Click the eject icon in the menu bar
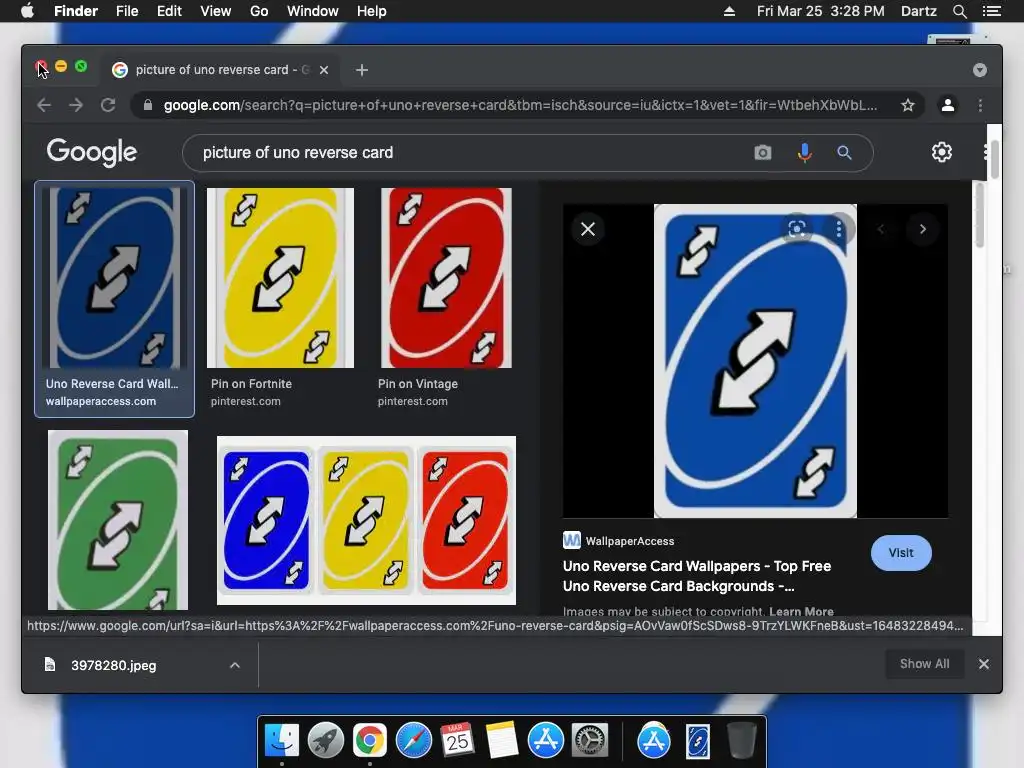Screen dimensions: 1024x768 click(x=729, y=11)
